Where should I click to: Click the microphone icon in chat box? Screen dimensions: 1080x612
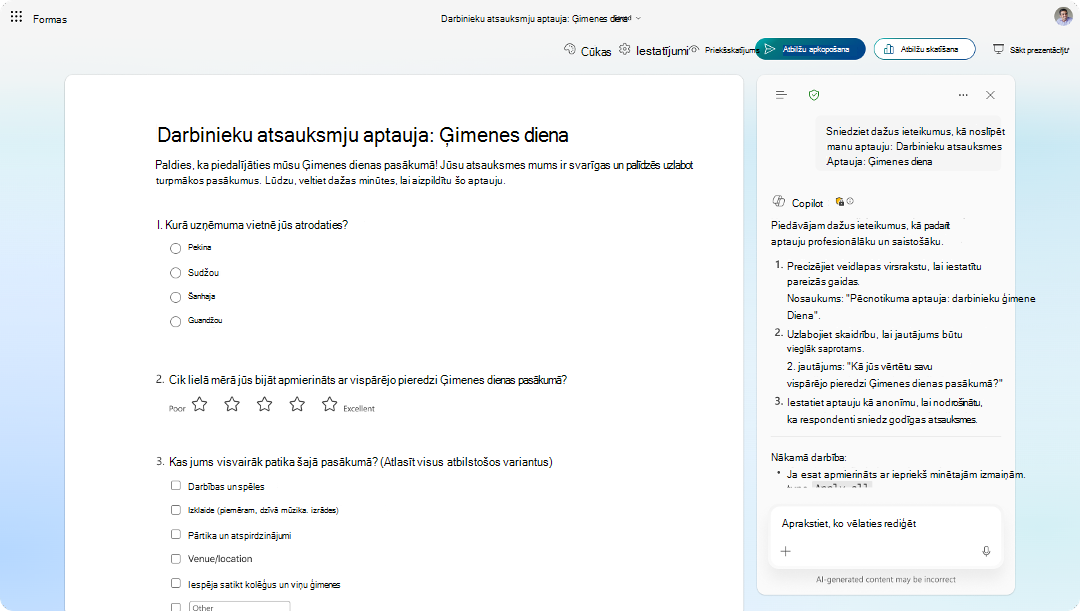tap(986, 551)
